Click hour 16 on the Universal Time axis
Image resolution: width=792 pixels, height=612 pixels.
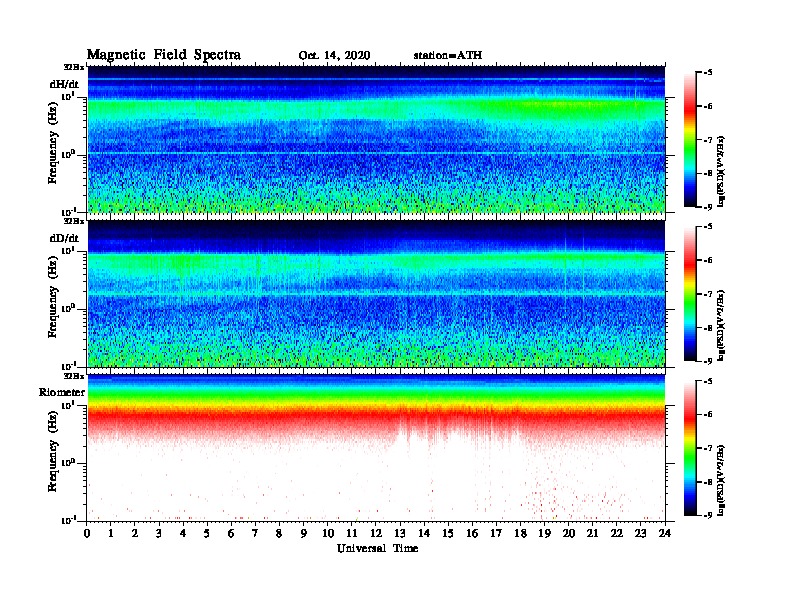[472, 534]
